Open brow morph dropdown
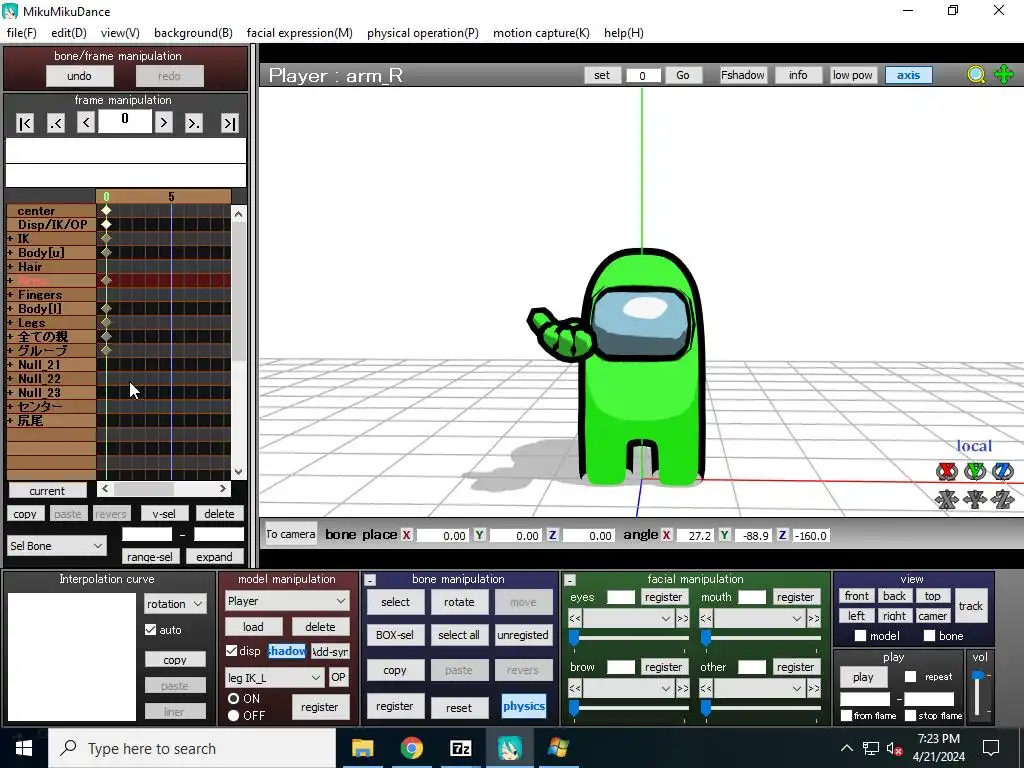 (628, 688)
